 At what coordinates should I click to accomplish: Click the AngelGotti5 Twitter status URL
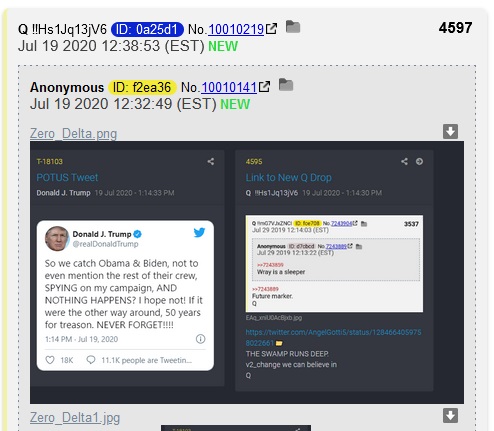(x=333, y=337)
